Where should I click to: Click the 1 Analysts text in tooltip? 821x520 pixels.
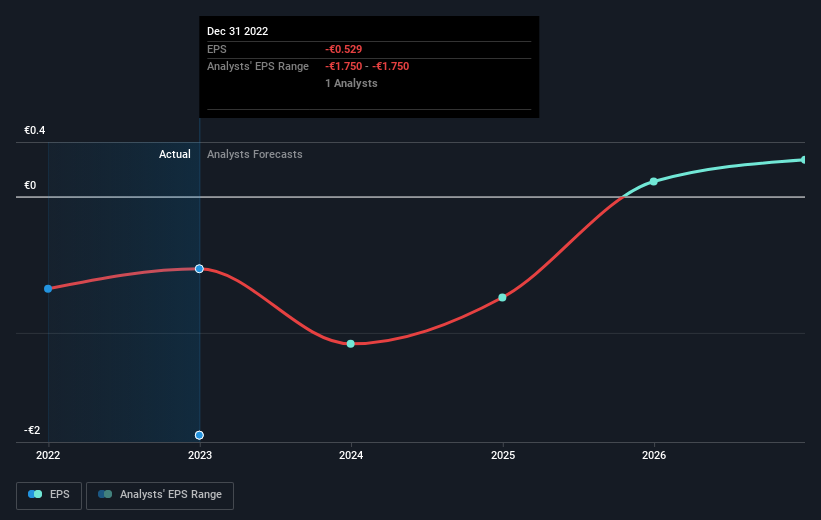click(351, 83)
